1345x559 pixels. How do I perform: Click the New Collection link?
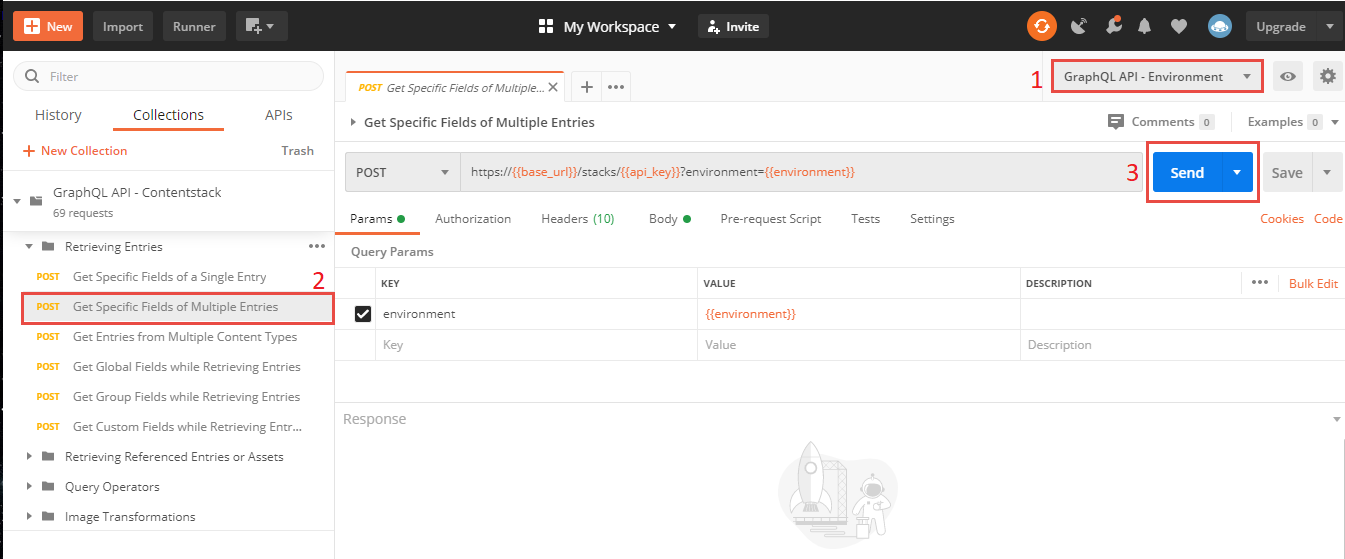pos(75,151)
